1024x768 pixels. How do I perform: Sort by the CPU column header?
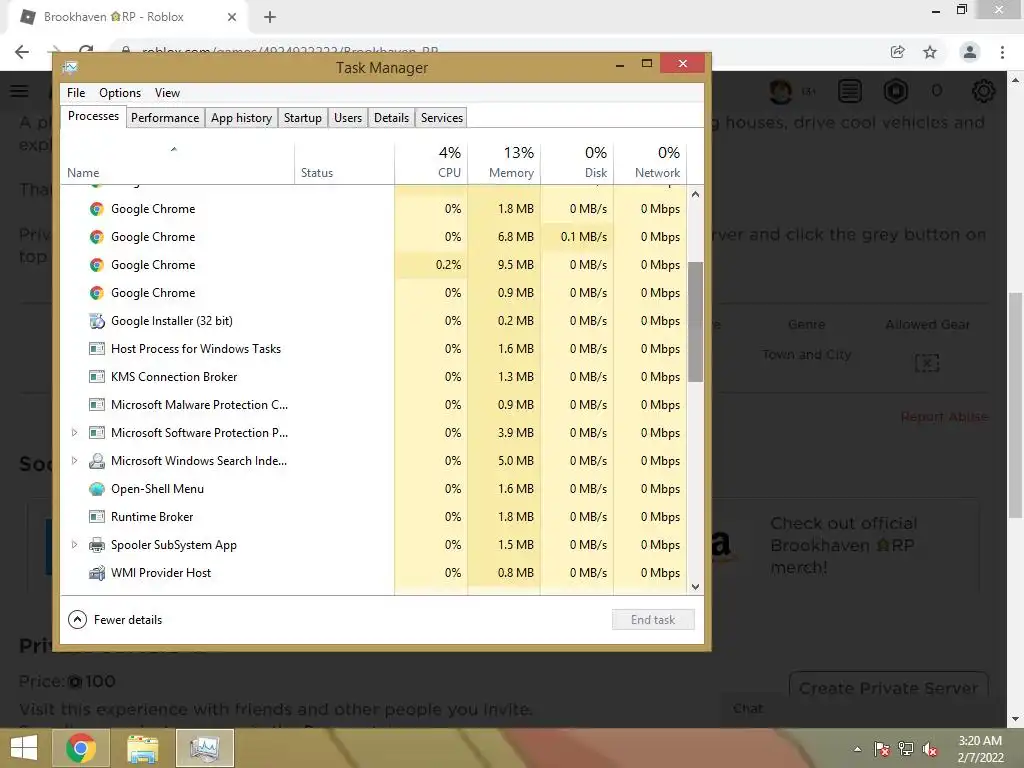pyautogui.click(x=431, y=161)
